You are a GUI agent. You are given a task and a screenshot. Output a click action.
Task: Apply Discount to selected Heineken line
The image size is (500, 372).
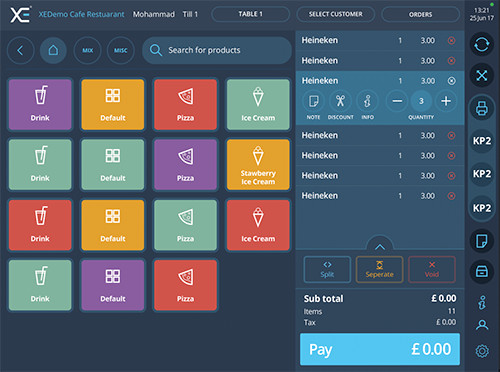(340, 101)
